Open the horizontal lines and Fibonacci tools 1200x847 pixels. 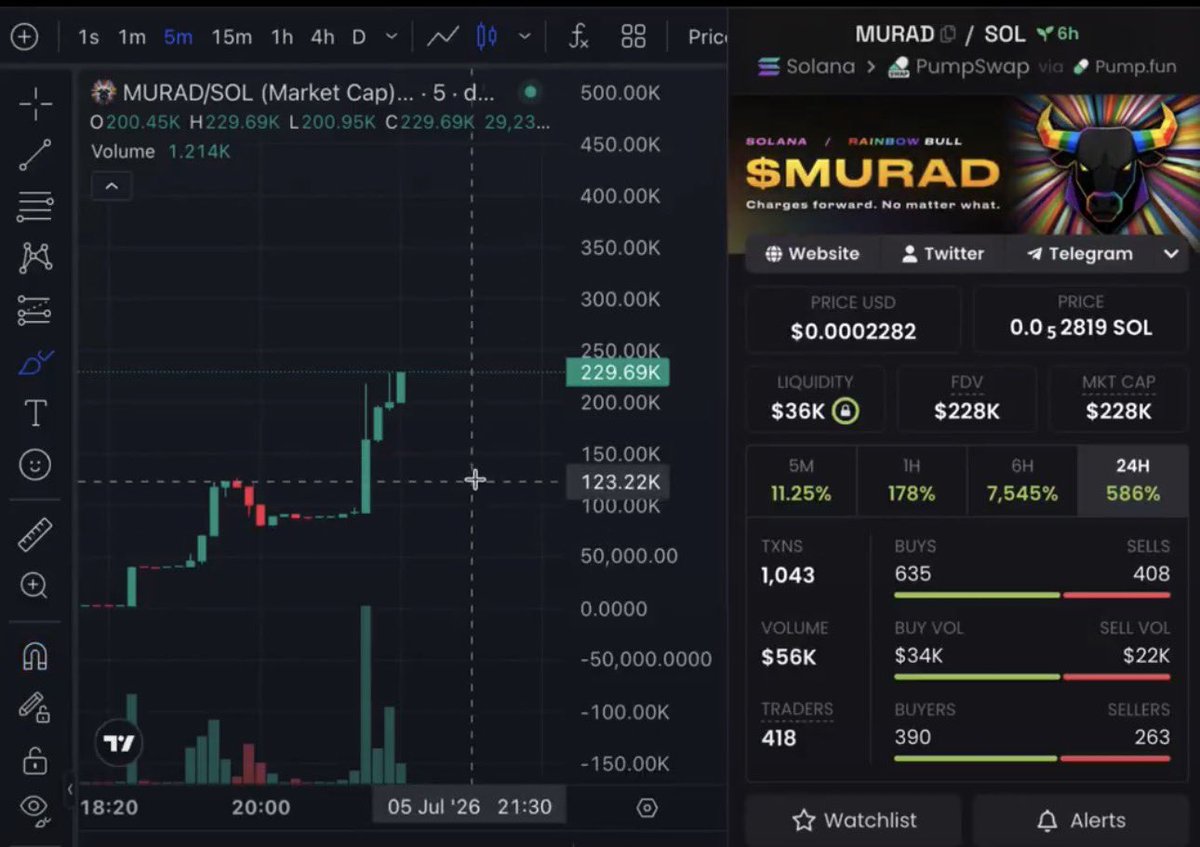(35, 207)
